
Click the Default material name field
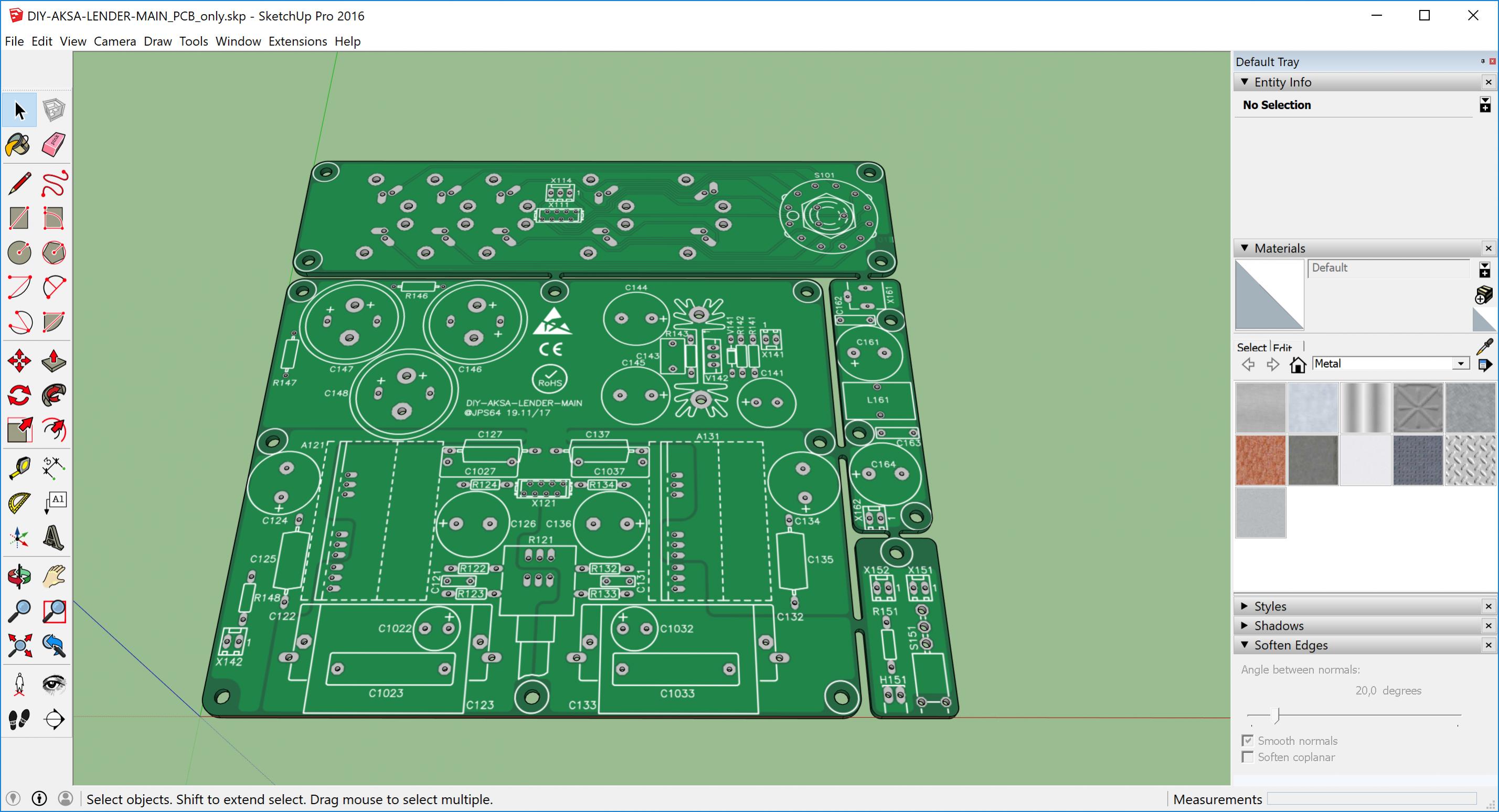[1388, 268]
